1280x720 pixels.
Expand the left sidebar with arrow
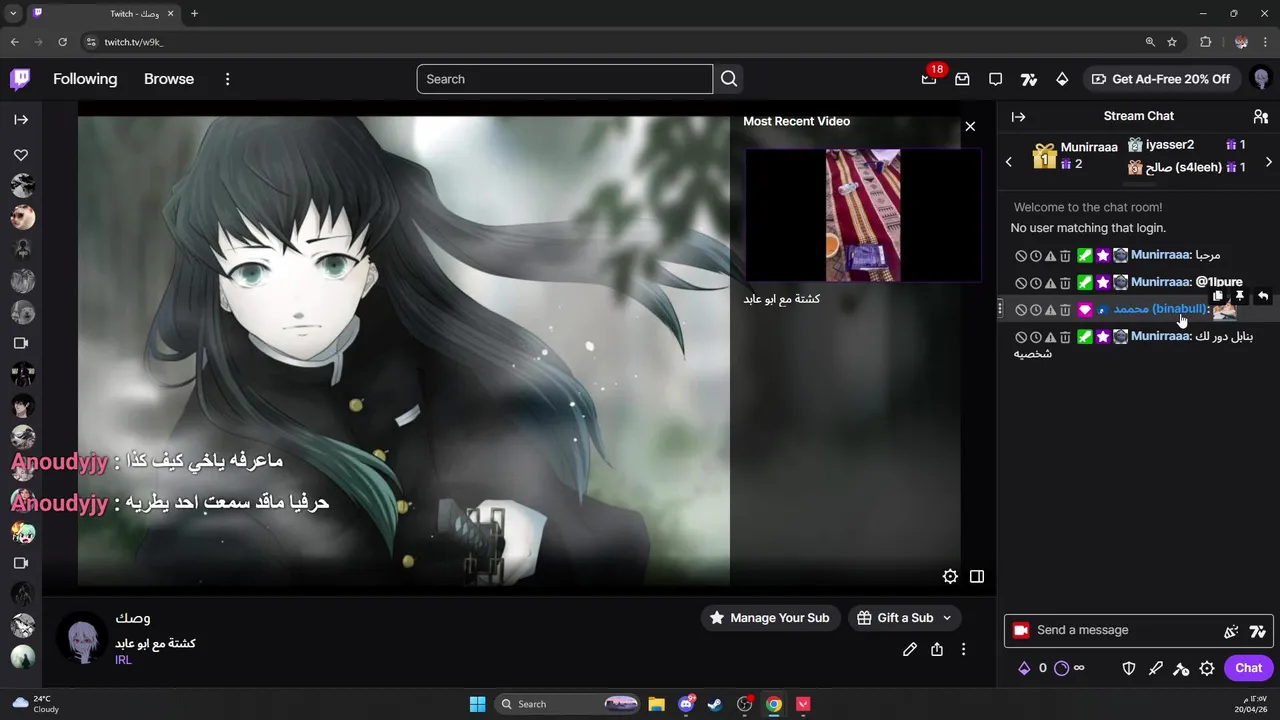tap(21, 119)
